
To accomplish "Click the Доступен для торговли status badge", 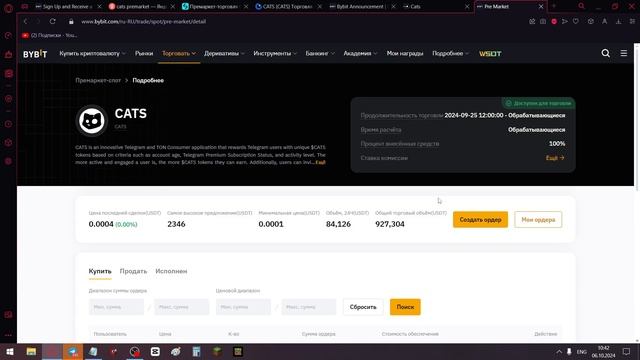I will pos(538,103).
